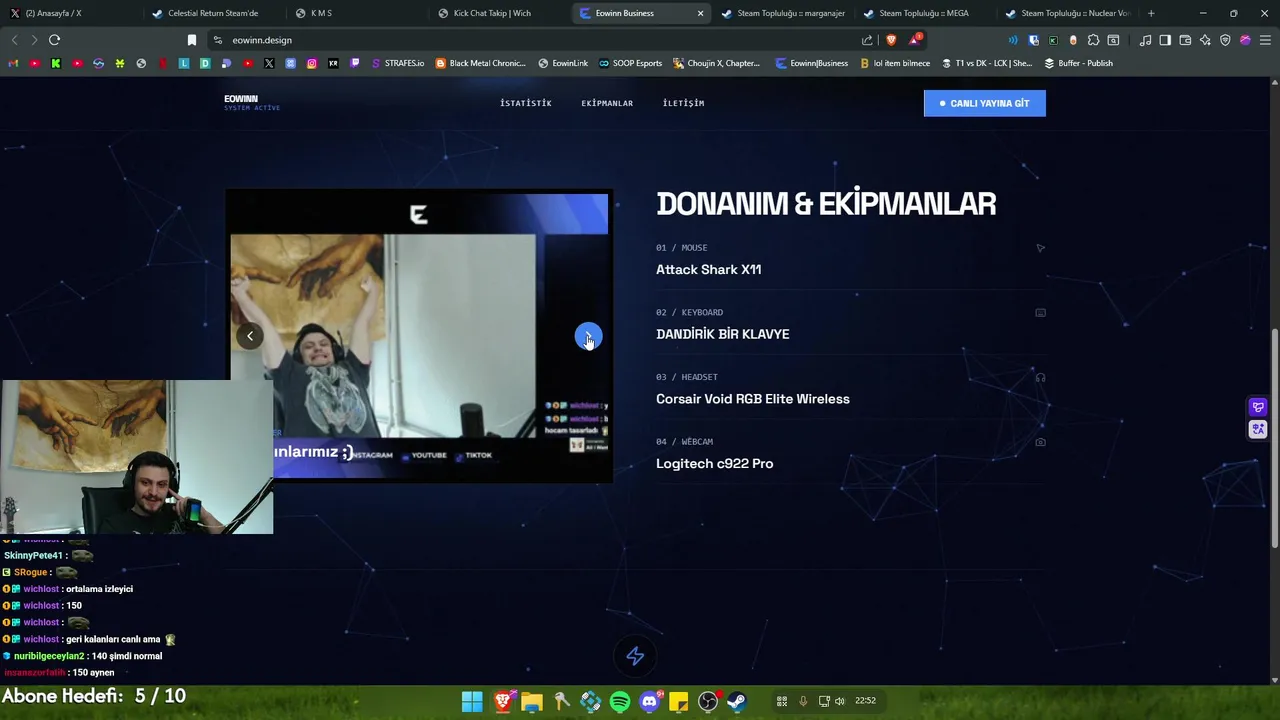Click the page vertical scrollbar thumb
1280x720 pixels.
click(1274, 439)
